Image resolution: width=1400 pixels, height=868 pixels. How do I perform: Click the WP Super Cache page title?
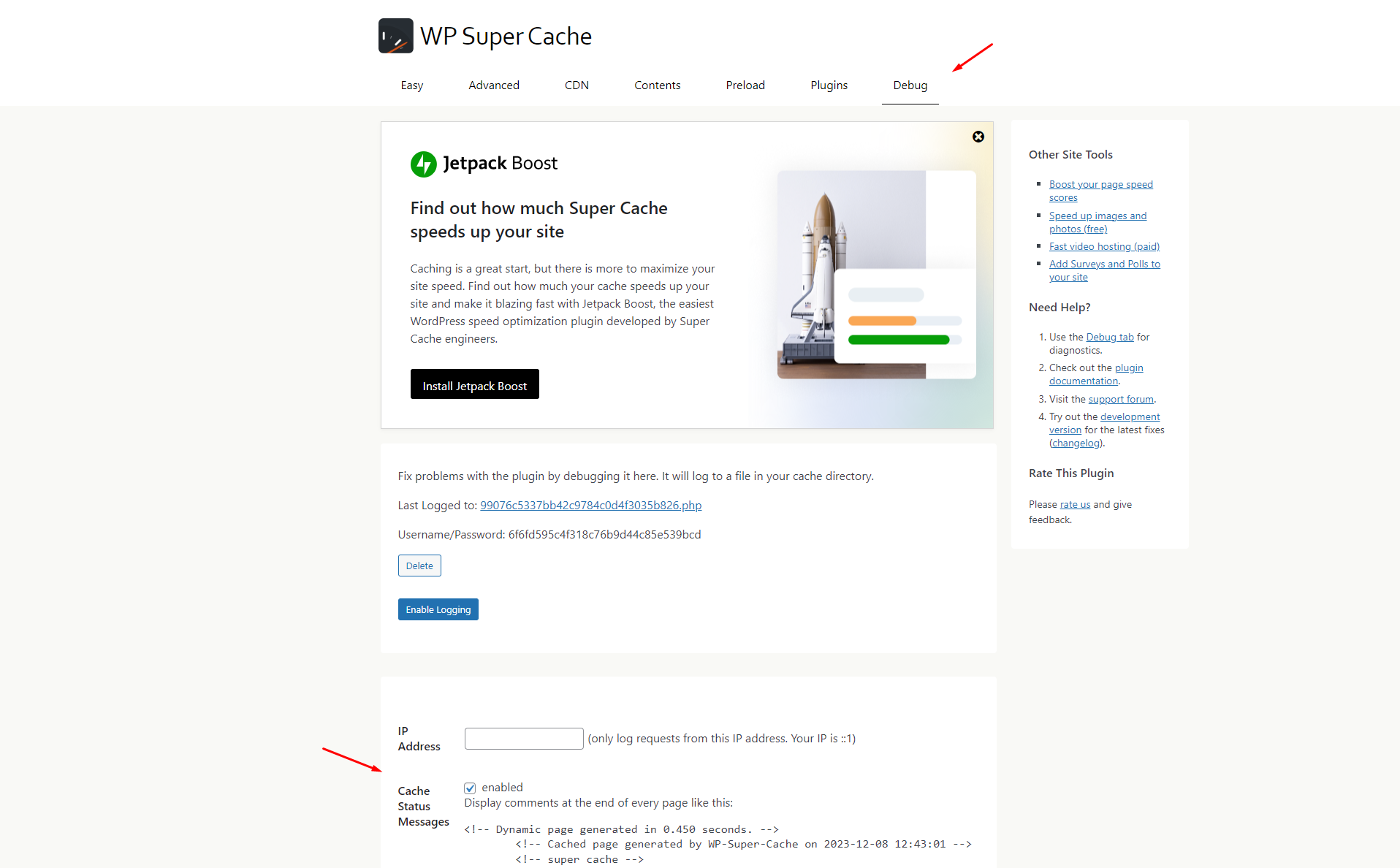pyautogui.click(x=506, y=36)
